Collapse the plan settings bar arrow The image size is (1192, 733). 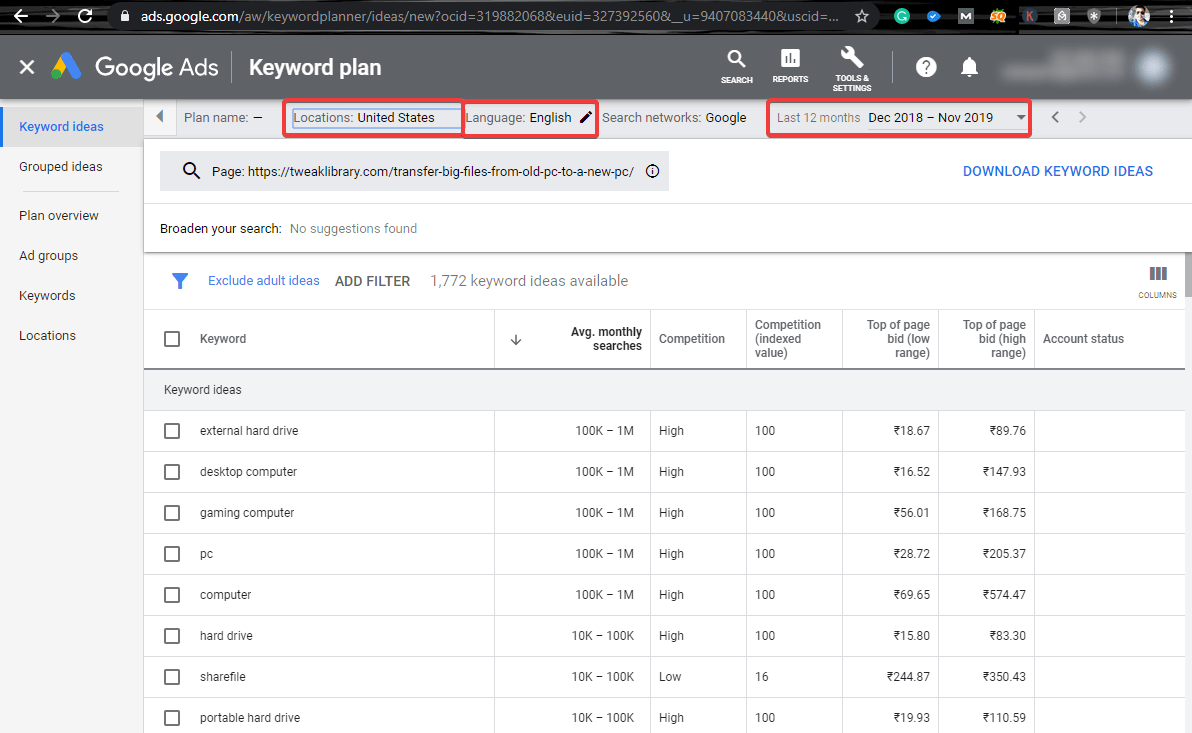click(159, 117)
